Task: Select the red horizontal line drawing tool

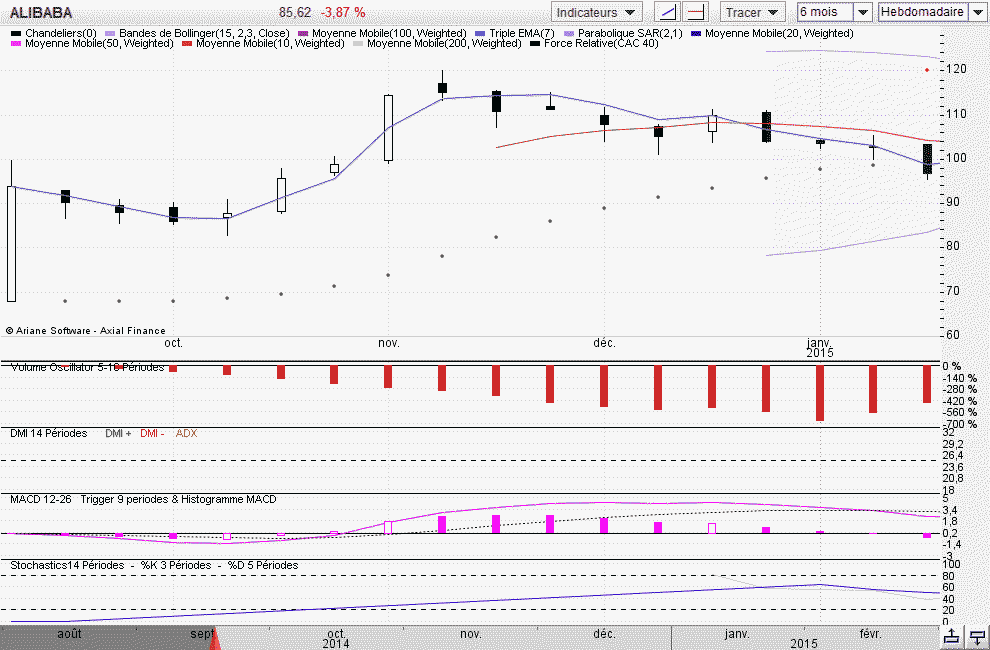Action: pyautogui.click(x=696, y=12)
